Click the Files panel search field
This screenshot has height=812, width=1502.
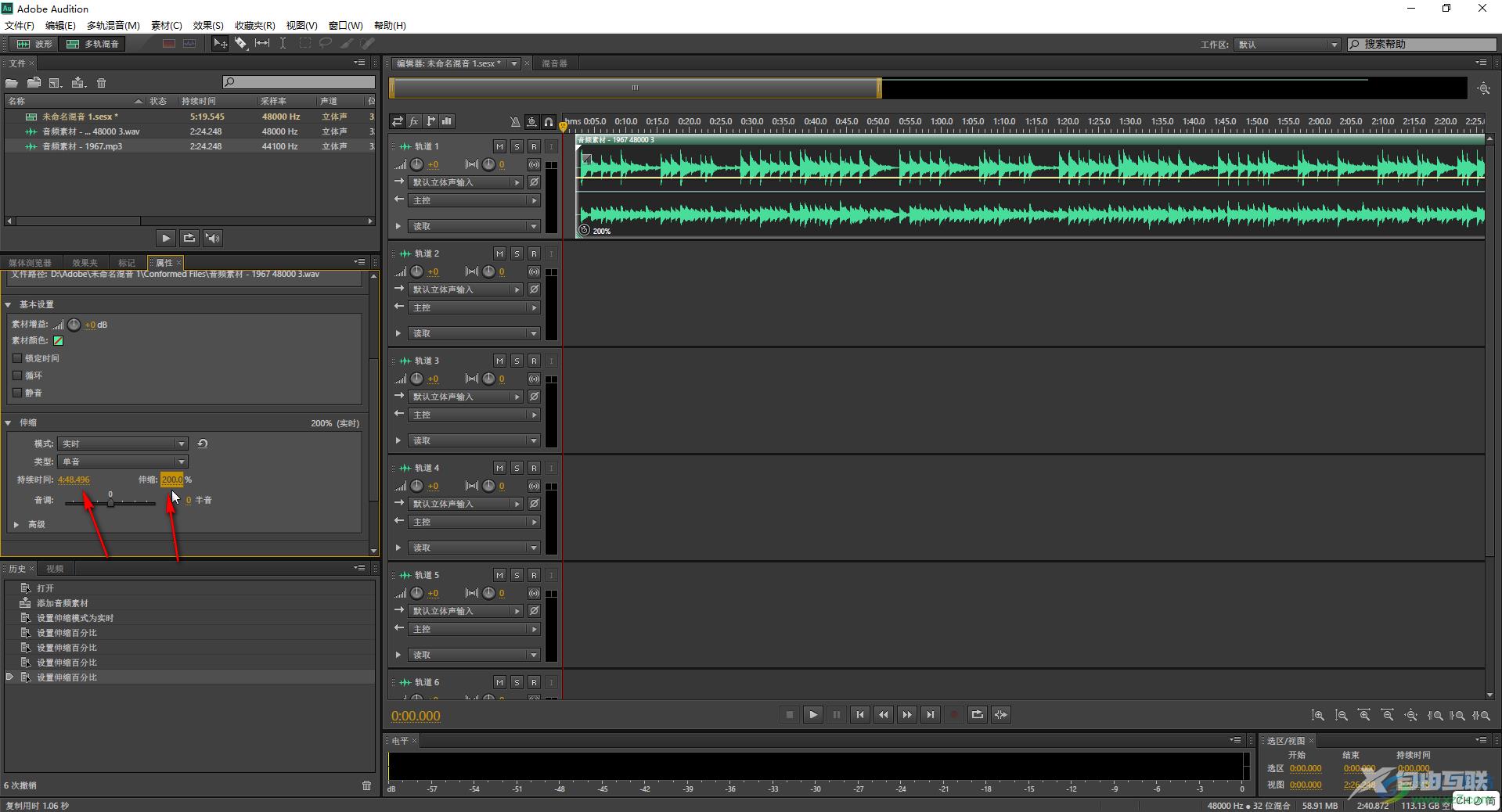299,82
